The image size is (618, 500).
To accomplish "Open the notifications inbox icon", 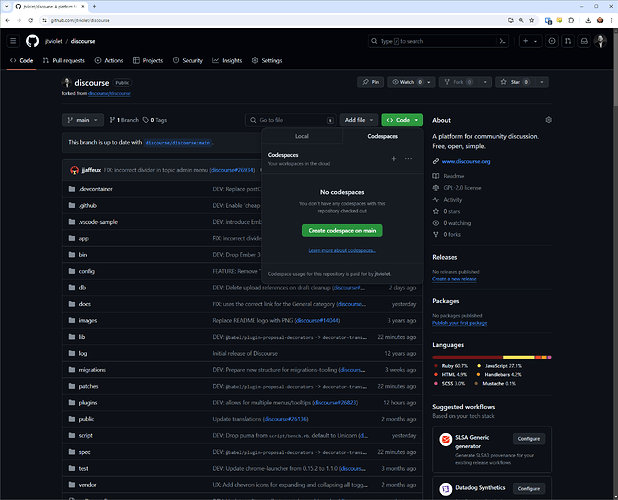I will point(584,41).
